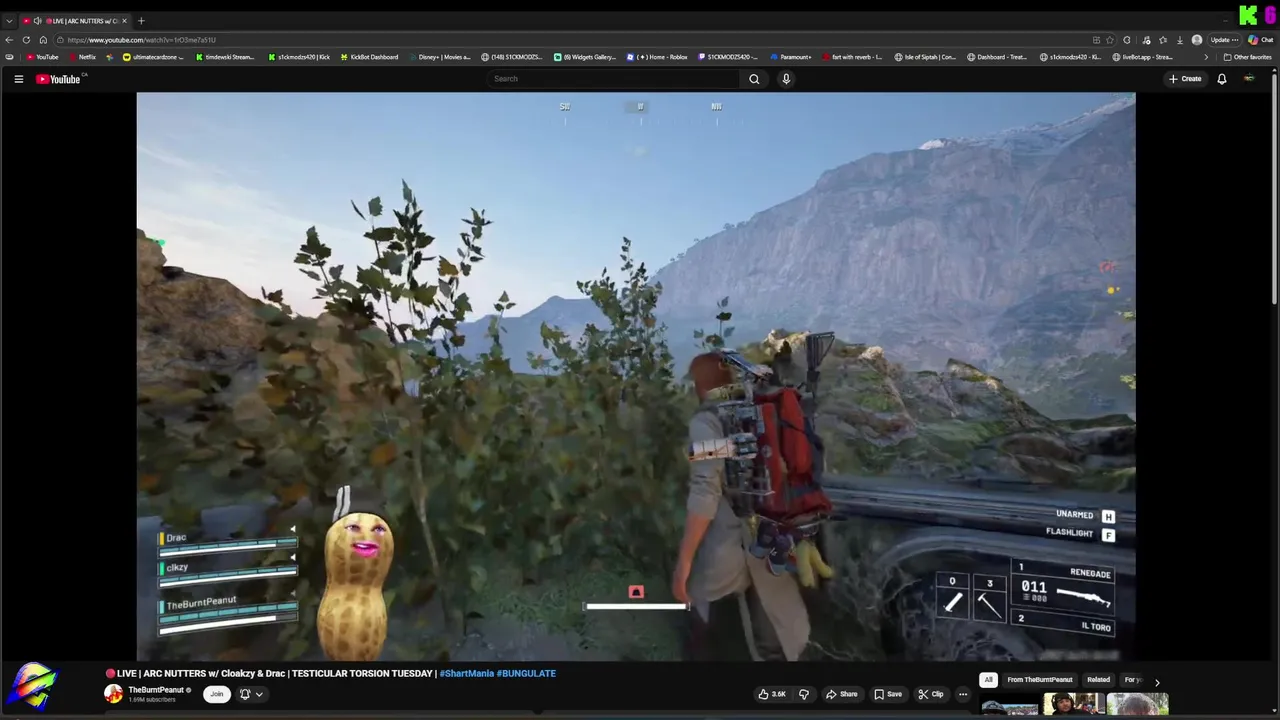Open the livebot.app bookmark
Screen dimensions: 1280x720
(1141, 57)
